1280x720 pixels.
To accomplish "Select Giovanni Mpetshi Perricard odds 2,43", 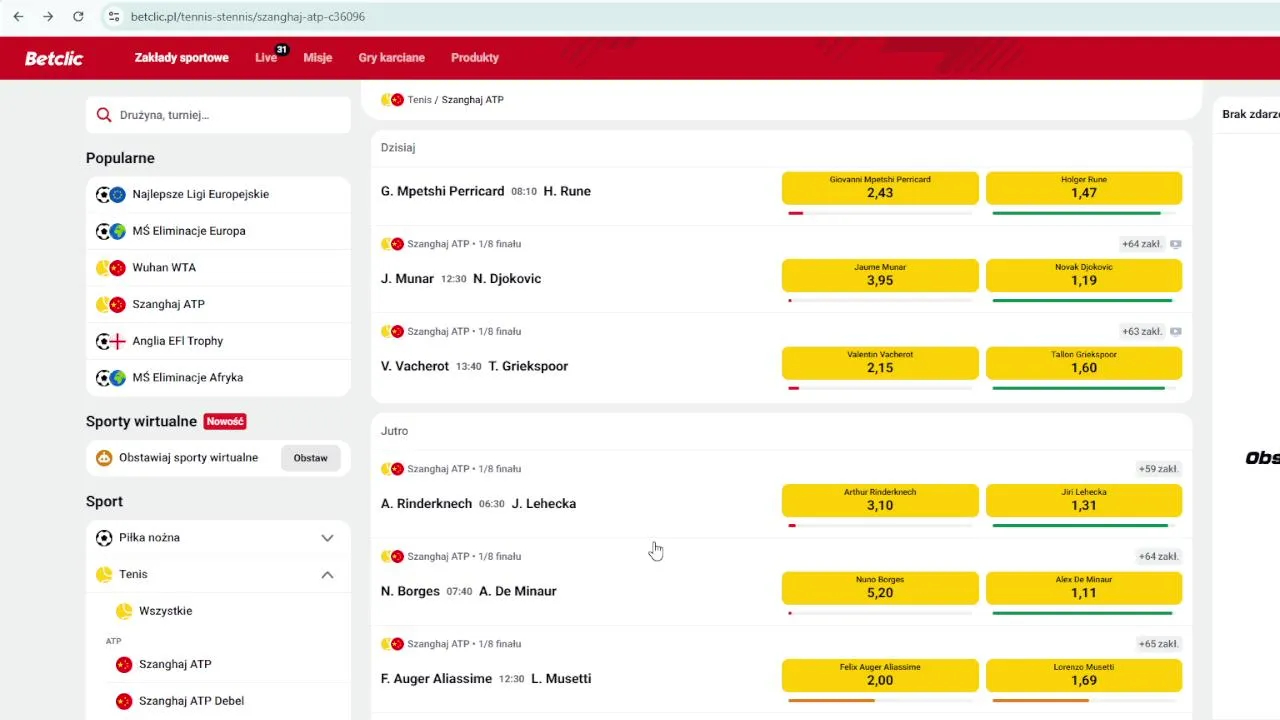I will click(x=880, y=188).
